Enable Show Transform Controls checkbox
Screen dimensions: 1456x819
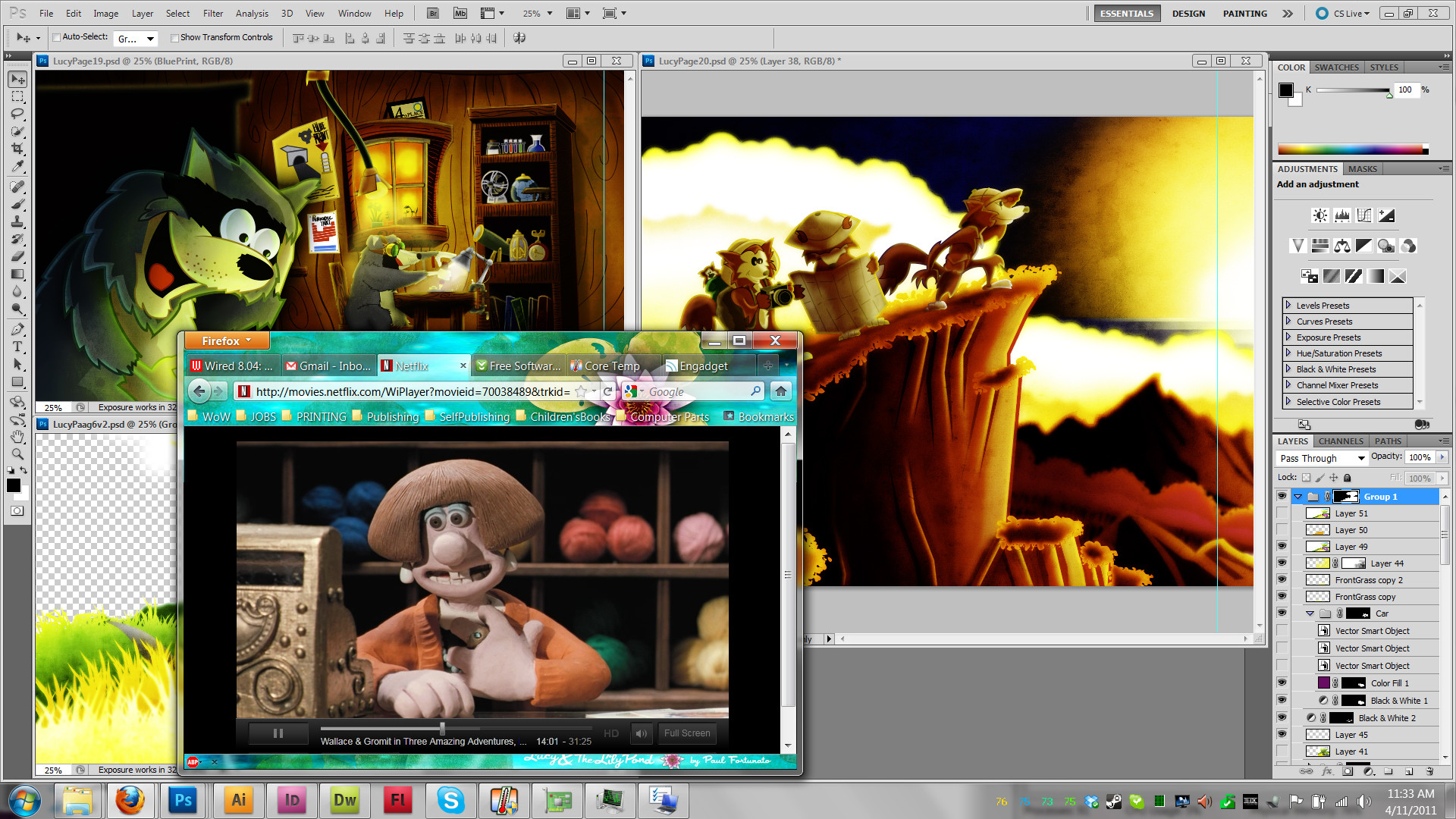click(x=174, y=37)
